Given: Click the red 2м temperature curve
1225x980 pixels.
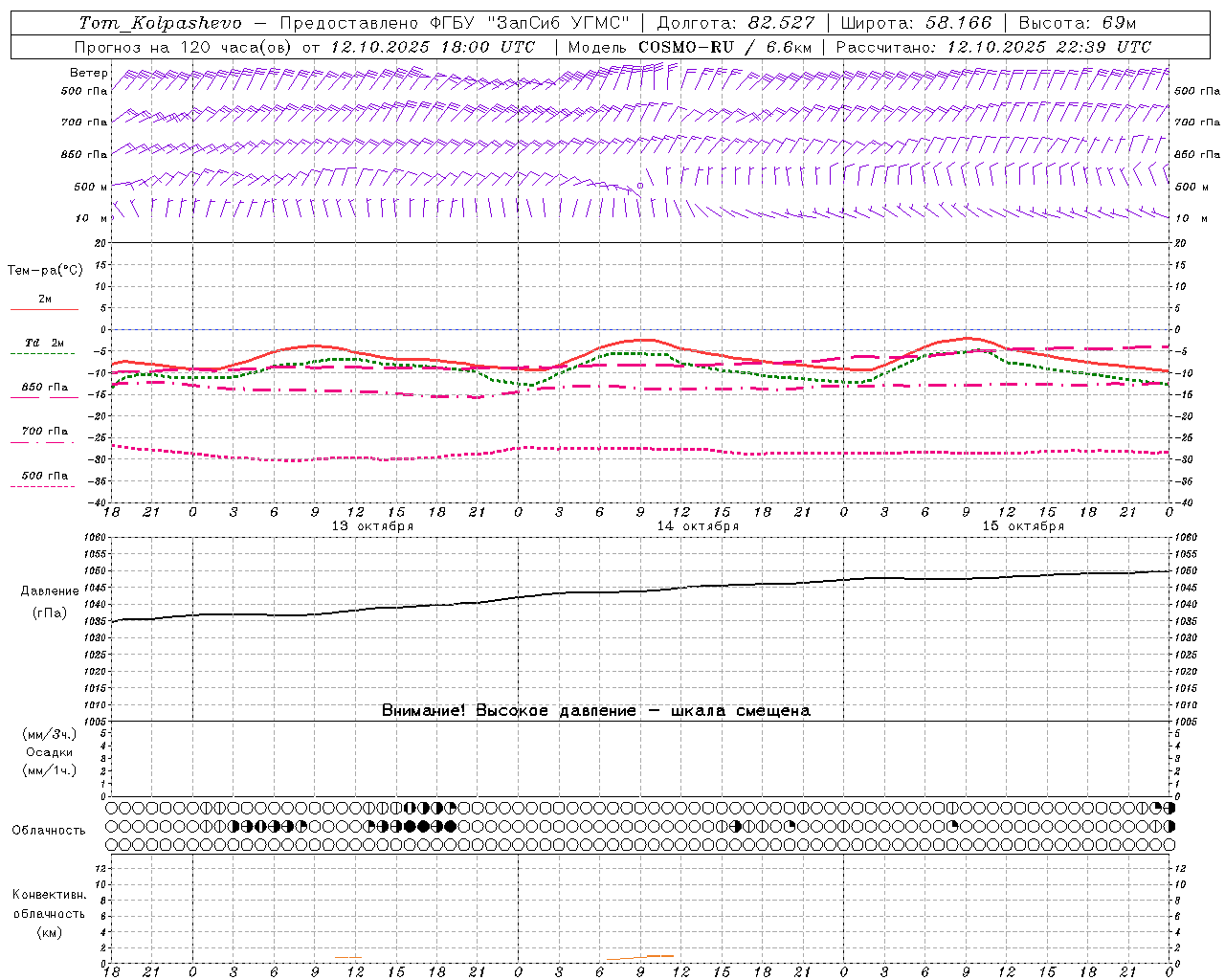Looking at the screenshot, I should click(x=640, y=340).
